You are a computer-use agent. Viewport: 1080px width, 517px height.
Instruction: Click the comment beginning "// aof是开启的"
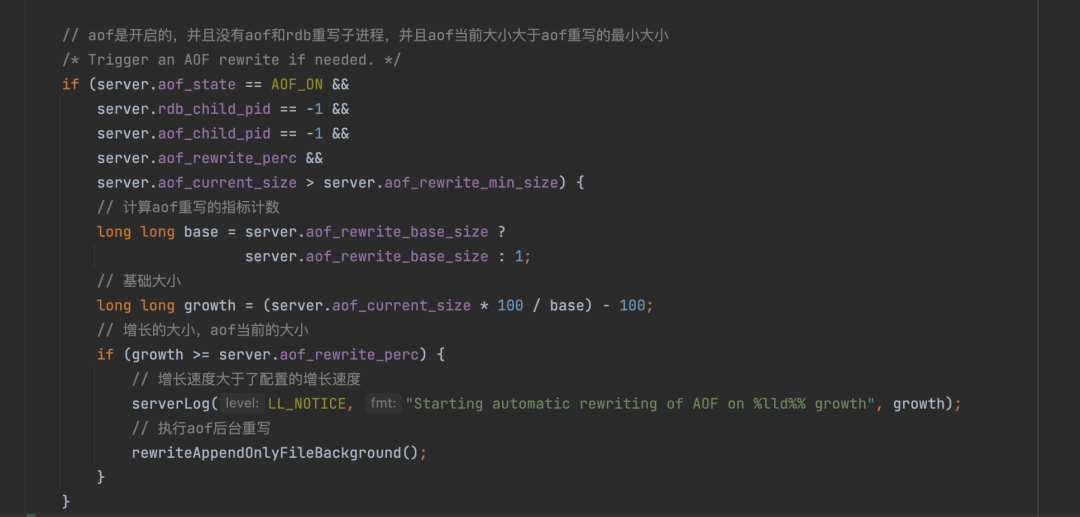(x=365, y=35)
